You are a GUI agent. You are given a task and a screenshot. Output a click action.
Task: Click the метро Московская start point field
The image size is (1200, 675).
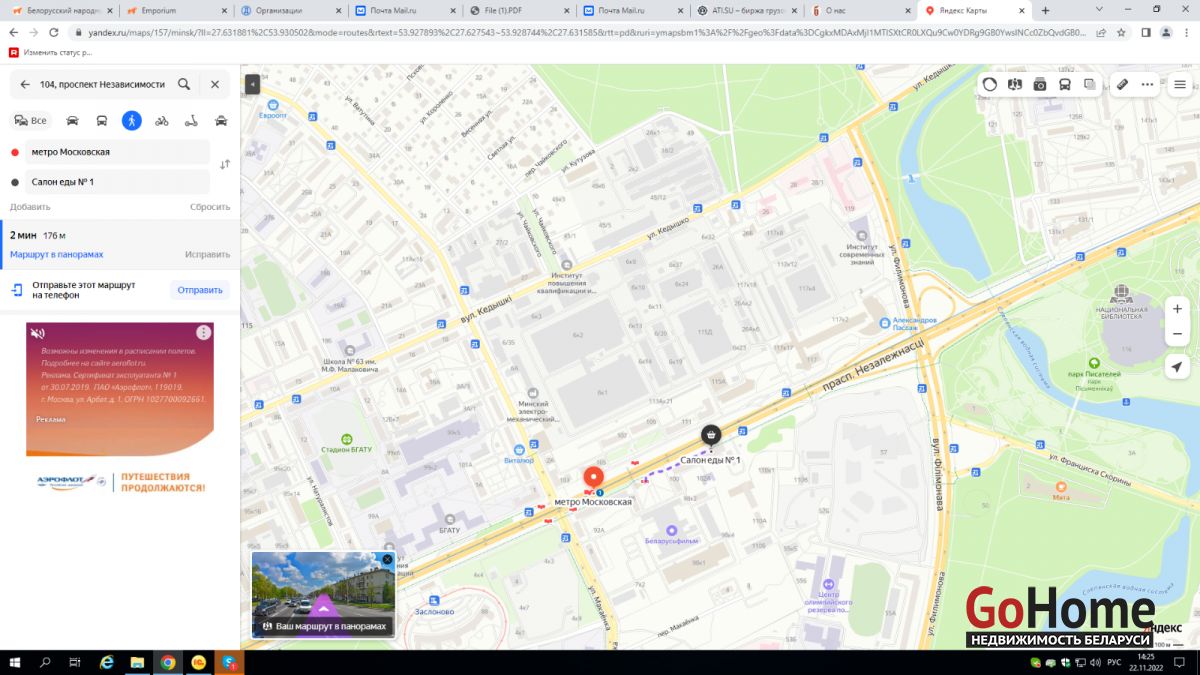110,152
